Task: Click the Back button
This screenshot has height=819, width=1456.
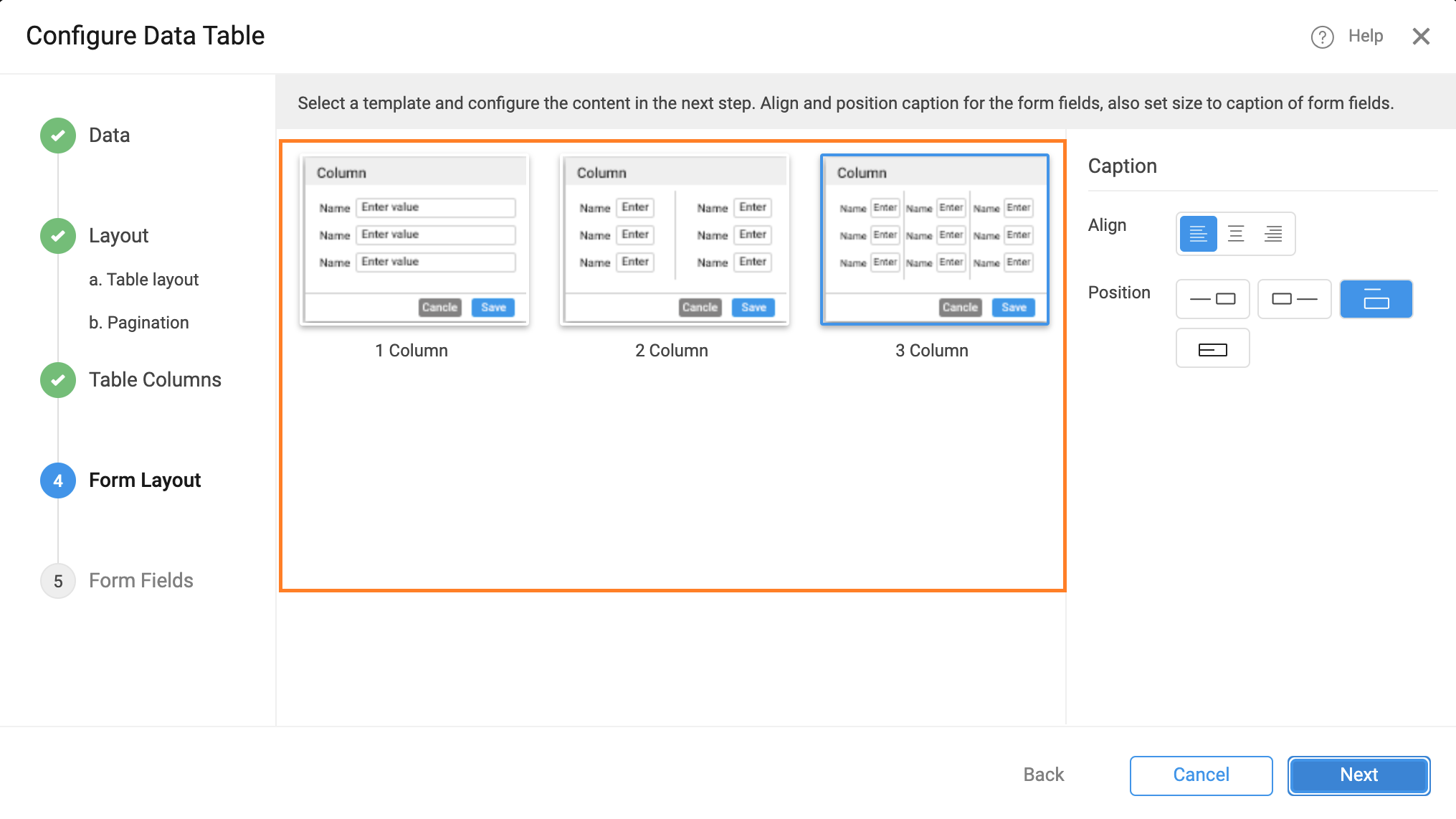Action: (x=1043, y=775)
